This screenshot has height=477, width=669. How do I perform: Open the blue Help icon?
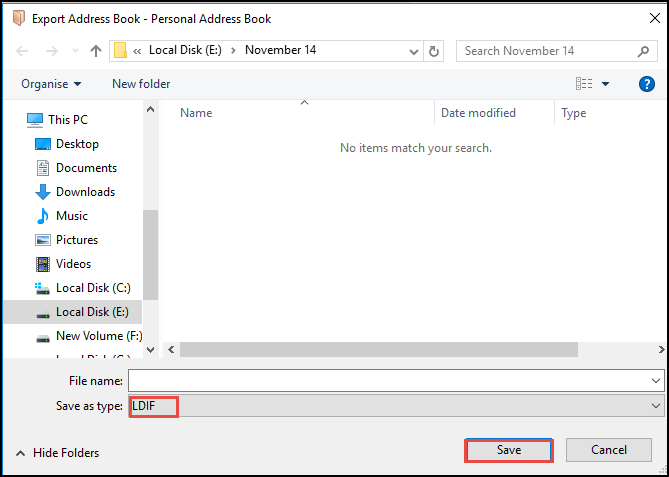coord(647,84)
